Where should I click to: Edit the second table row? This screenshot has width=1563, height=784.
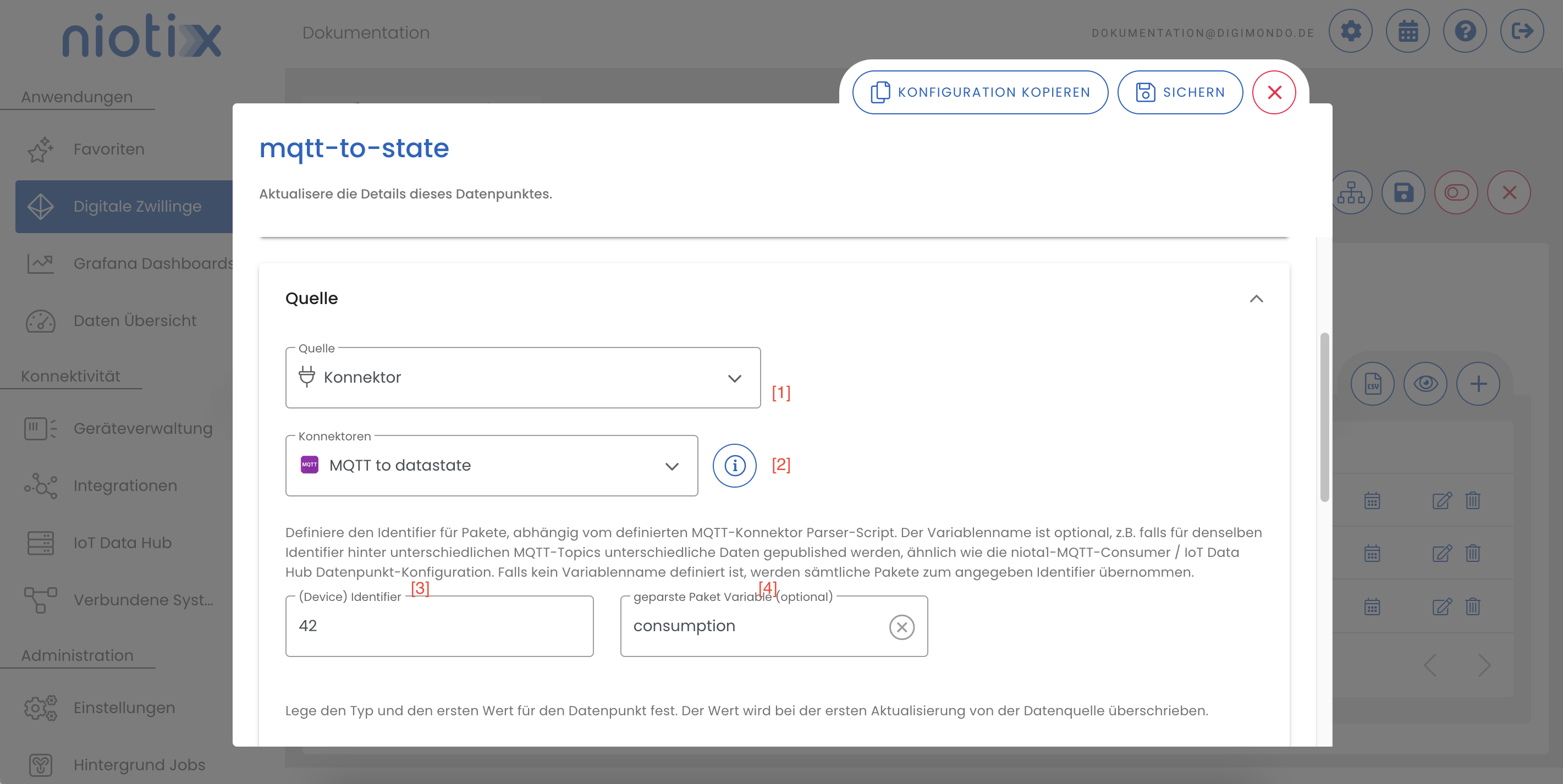pos(1441,554)
